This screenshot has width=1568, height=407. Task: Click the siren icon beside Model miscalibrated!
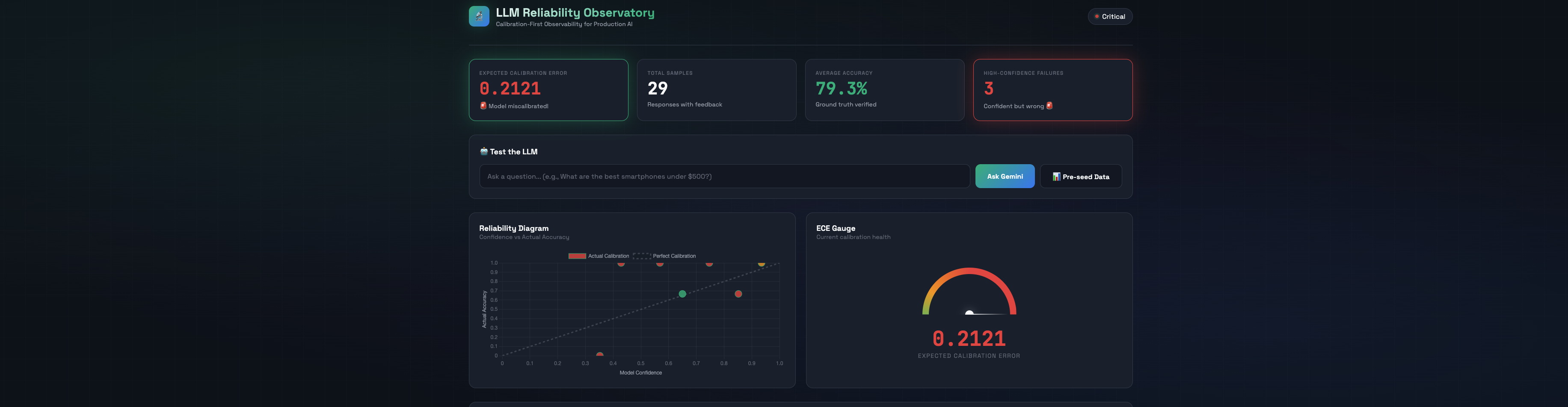[483, 105]
